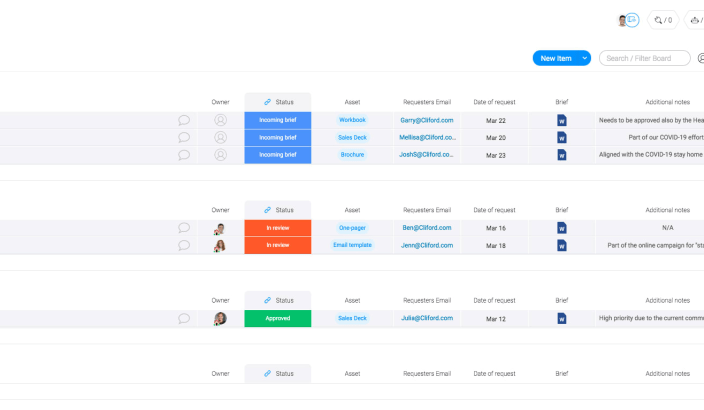This screenshot has width=704, height=410.
Task: Click note 'Aligned with the COVID-19 stay home'
Action: click(x=651, y=154)
